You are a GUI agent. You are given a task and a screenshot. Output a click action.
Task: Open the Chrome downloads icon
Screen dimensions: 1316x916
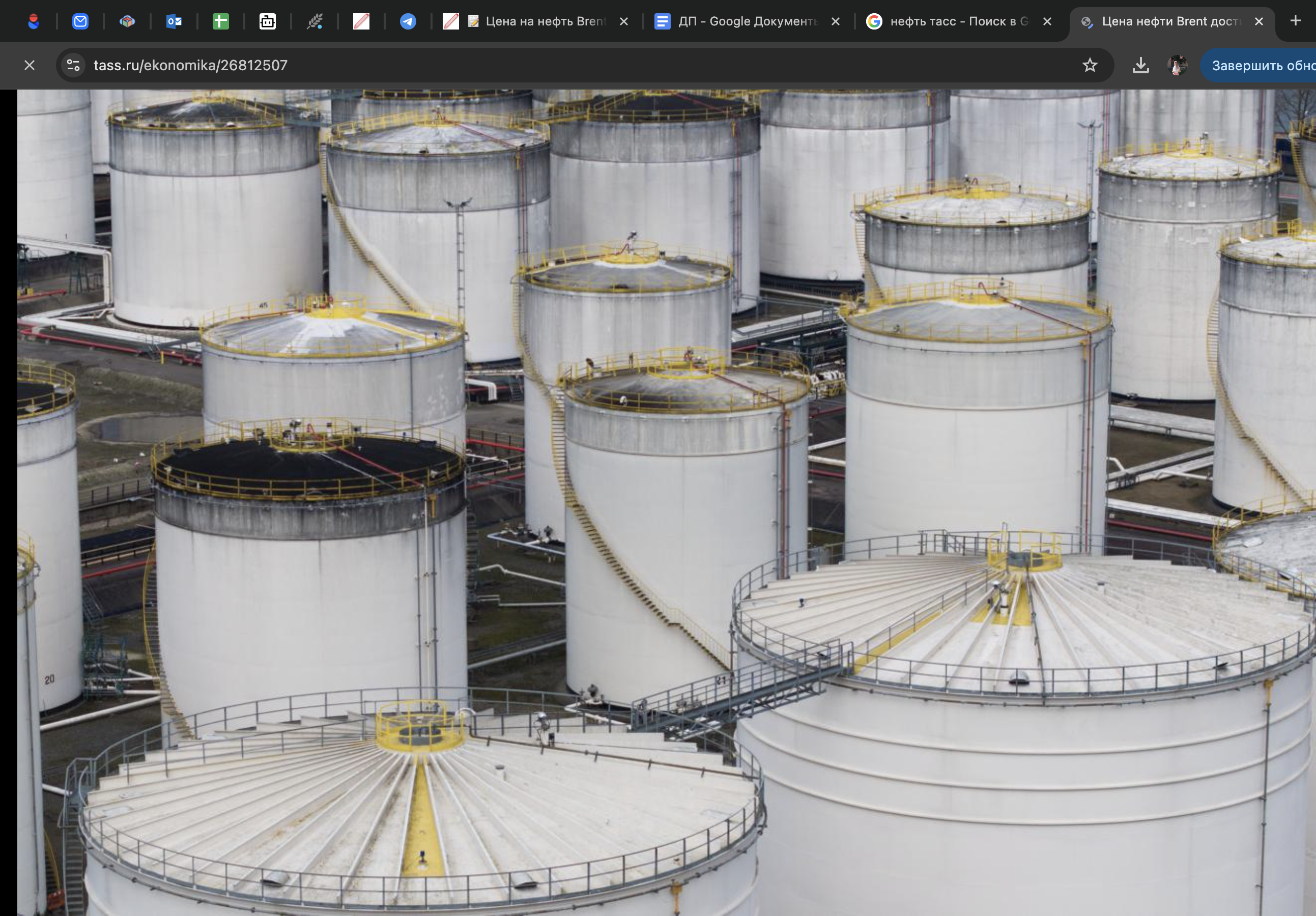1140,65
